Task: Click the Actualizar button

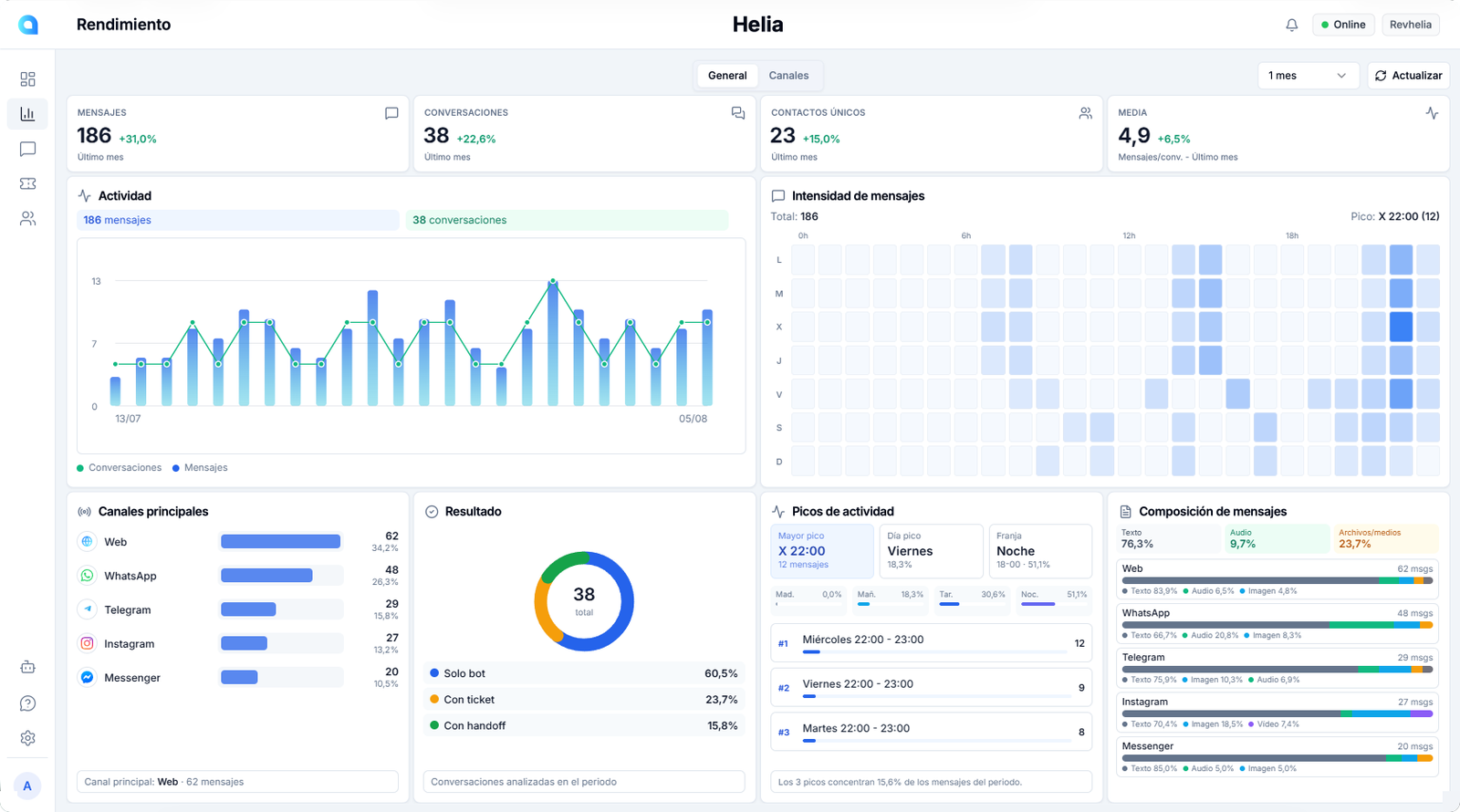Action: click(1409, 76)
